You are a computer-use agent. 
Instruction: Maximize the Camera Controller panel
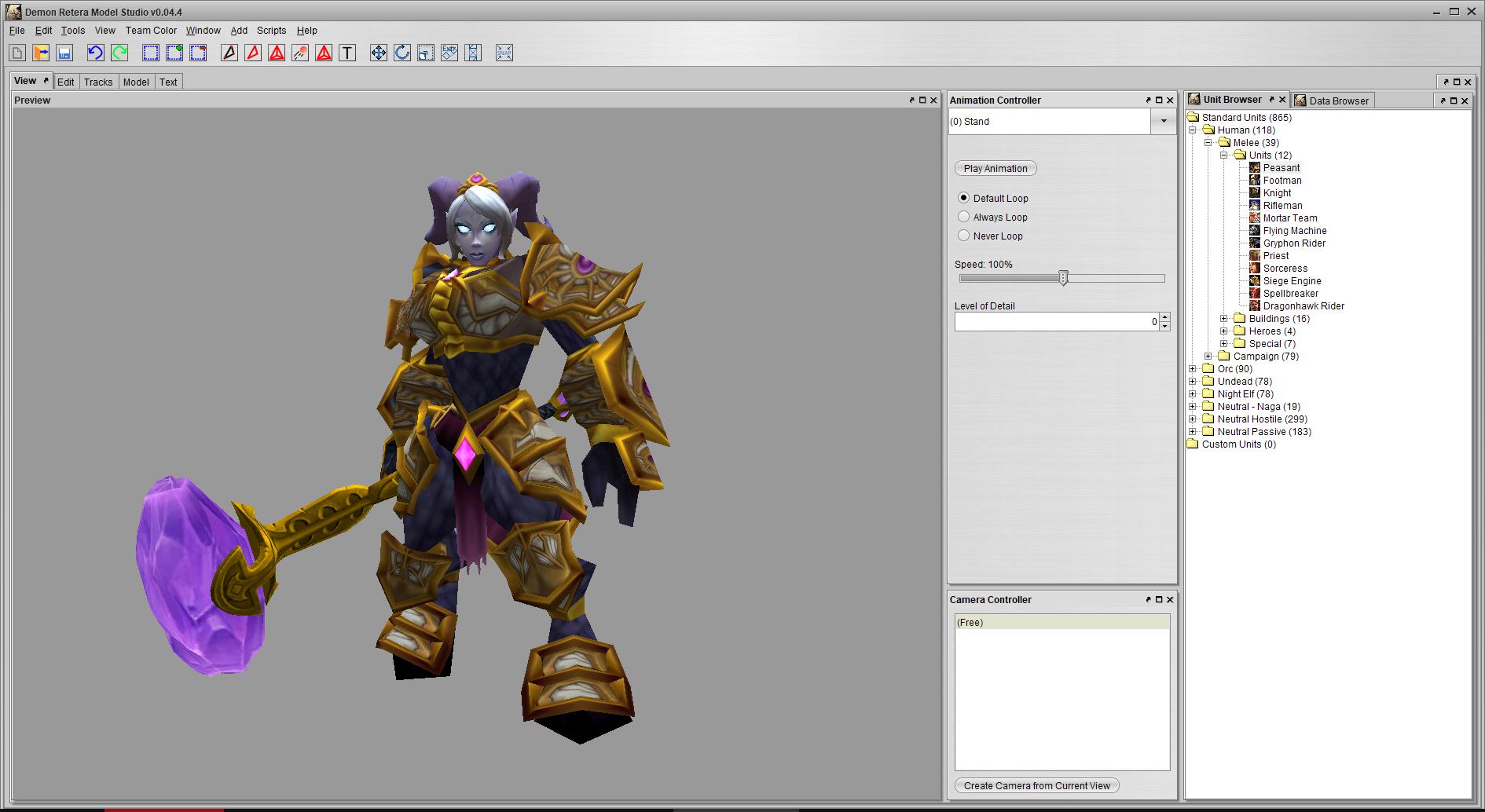[1159, 599]
